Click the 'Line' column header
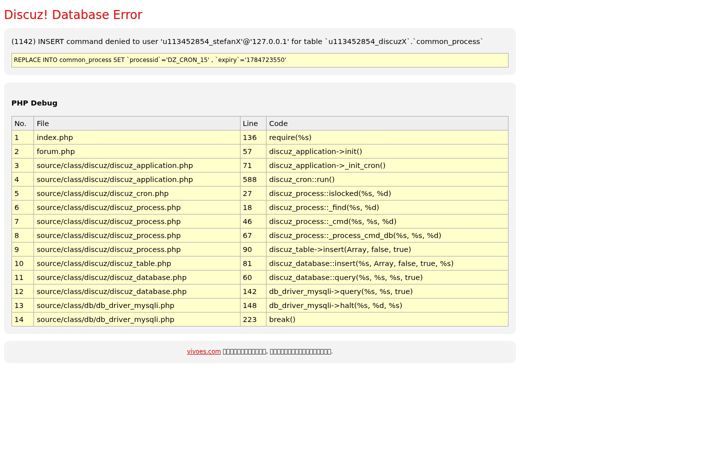720x450 pixels. tap(253, 124)
